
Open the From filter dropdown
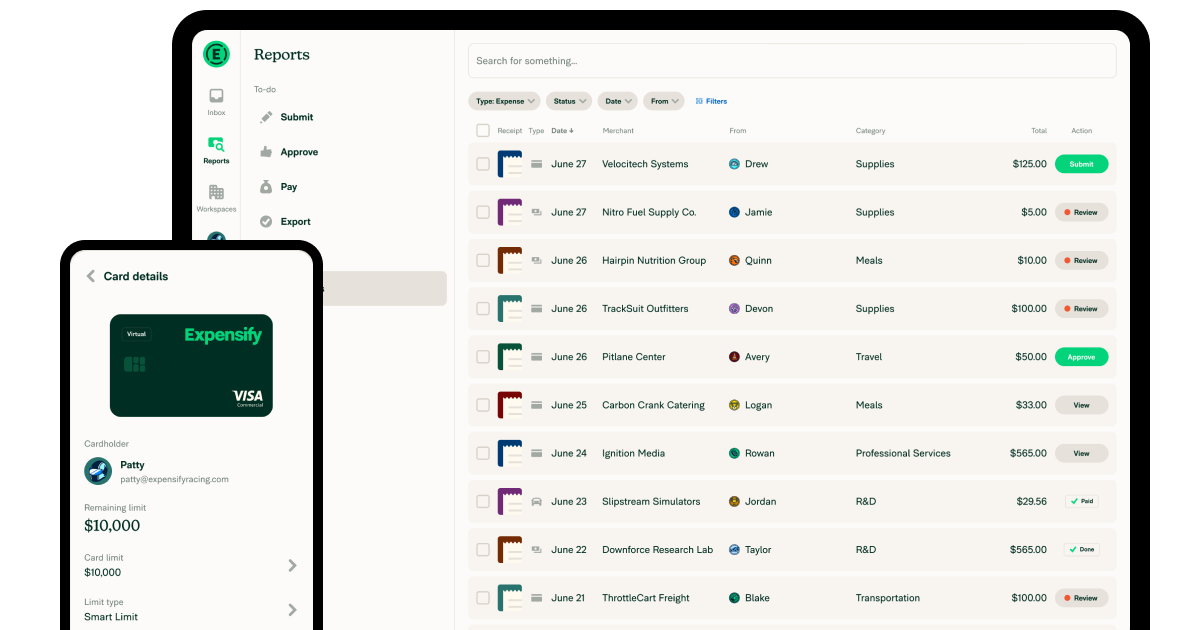point(664,101)
